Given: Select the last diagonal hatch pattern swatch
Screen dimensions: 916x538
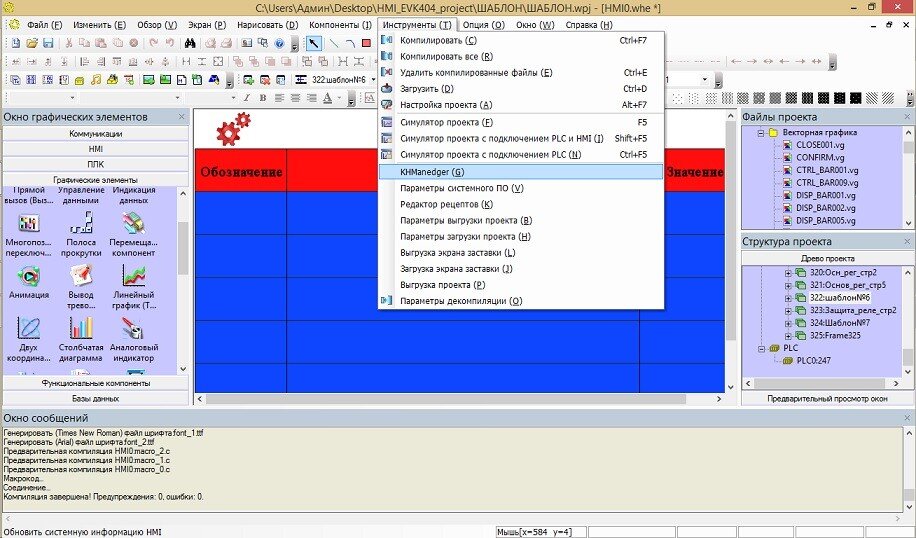Looking at the screenshot, I should [x=887, y=98].
